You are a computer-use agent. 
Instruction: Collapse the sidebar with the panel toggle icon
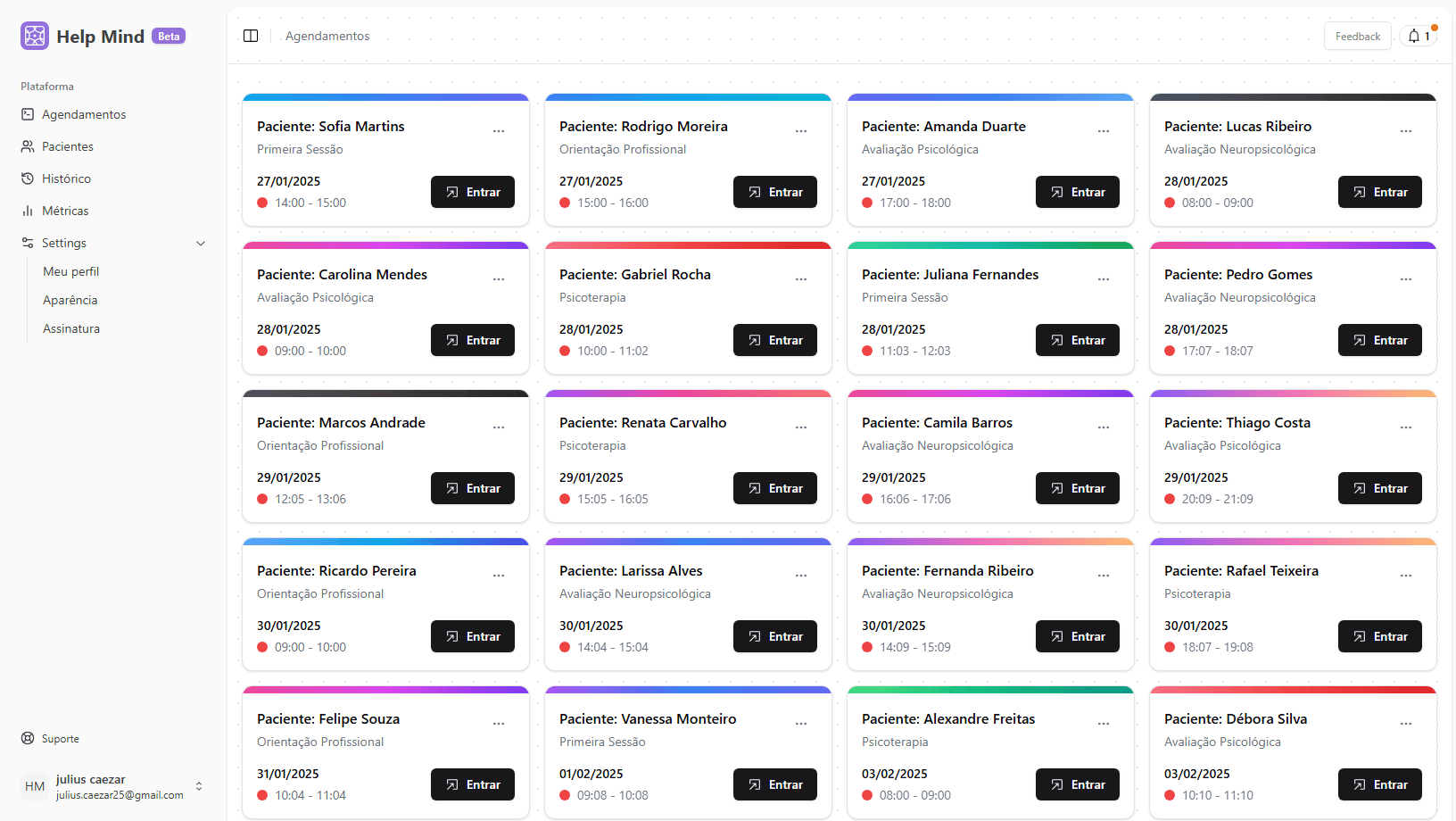point(251,35)
